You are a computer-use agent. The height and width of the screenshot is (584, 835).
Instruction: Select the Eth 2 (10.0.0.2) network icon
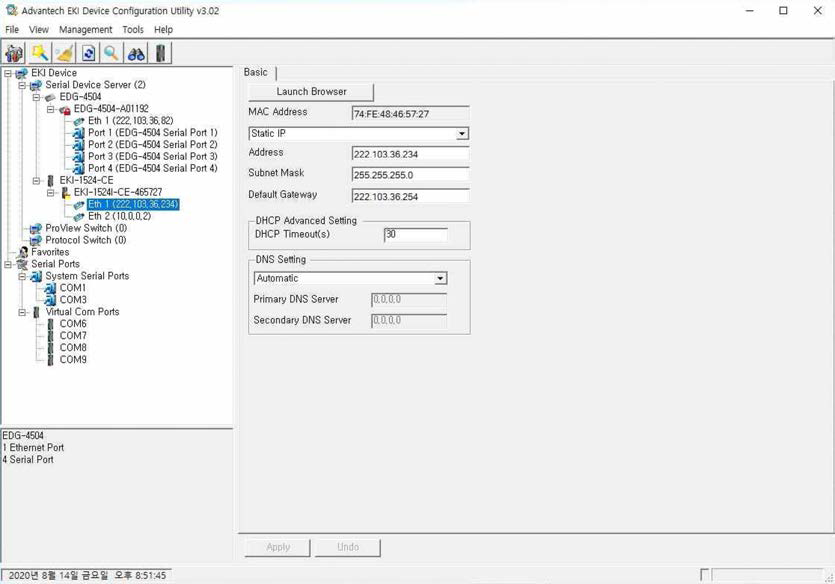pos(79,216)
